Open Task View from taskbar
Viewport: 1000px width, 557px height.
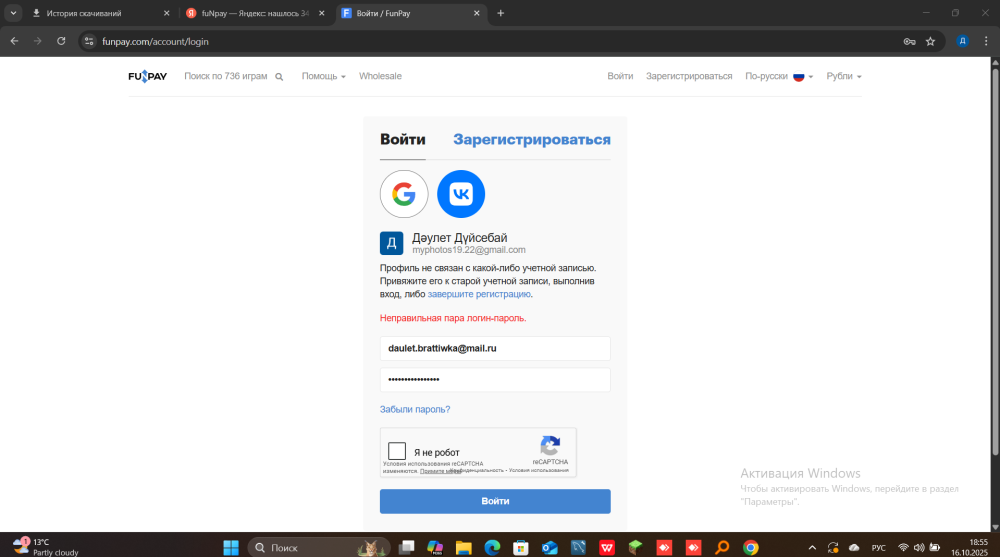point(406,547)
